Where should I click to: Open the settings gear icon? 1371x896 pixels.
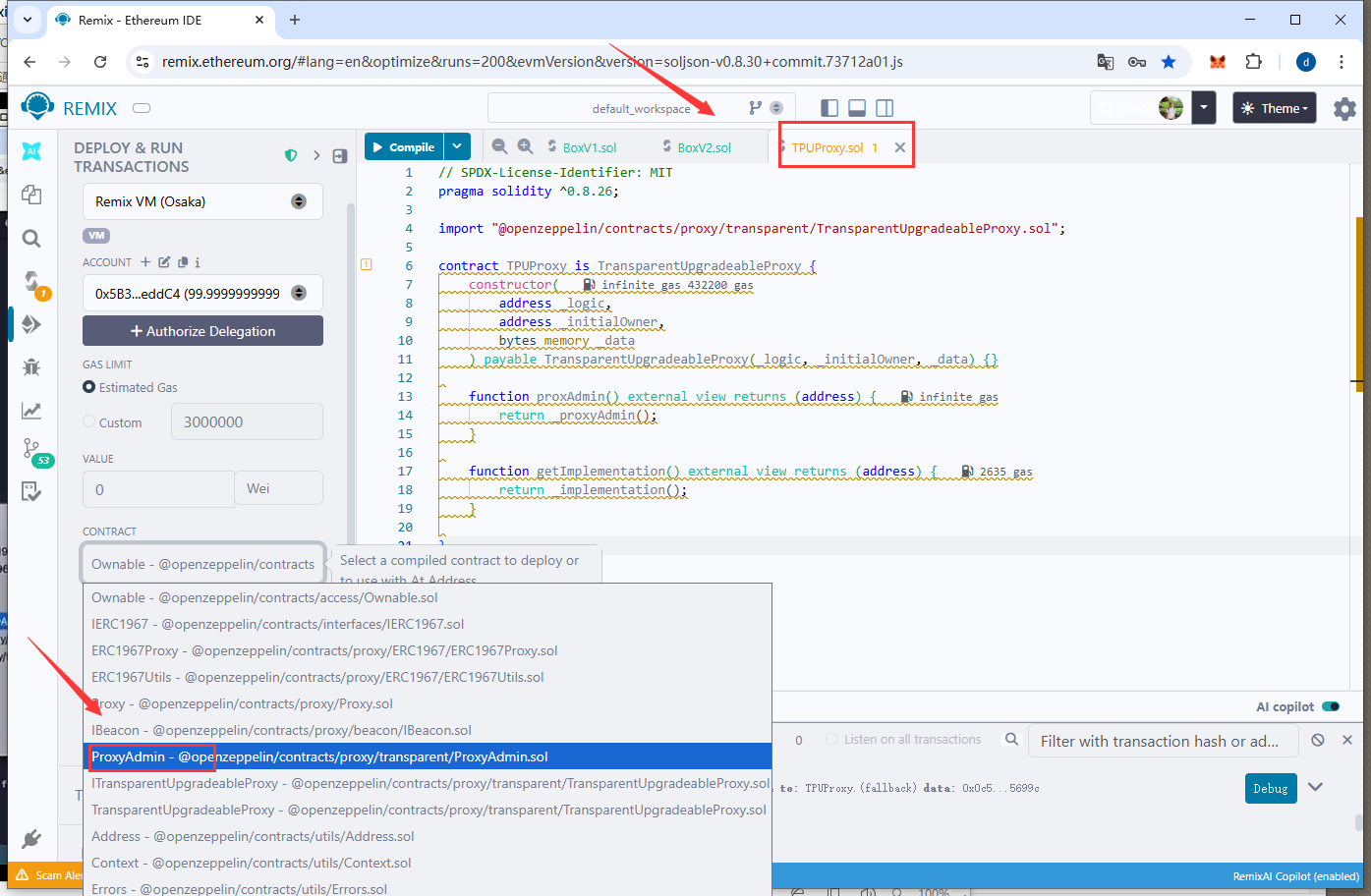(1344, 108)
